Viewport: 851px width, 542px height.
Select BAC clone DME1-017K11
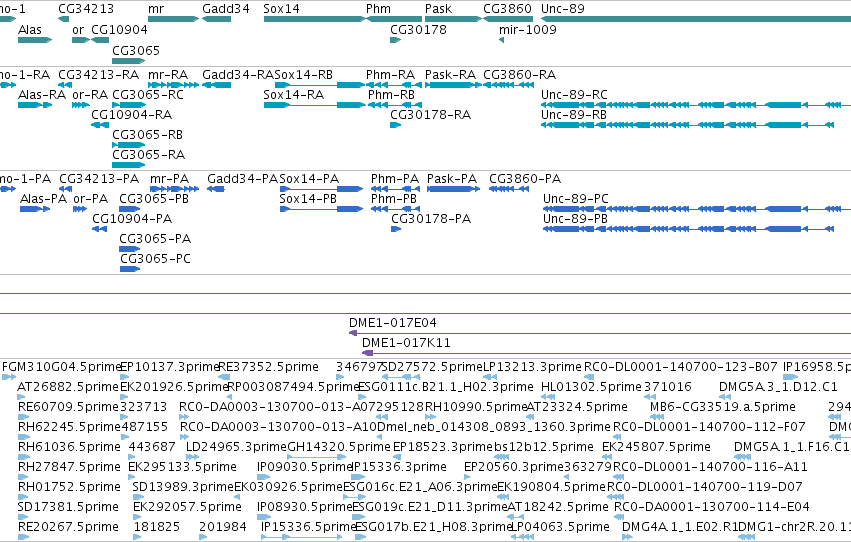pyautogui.click(x=606, y=353)
